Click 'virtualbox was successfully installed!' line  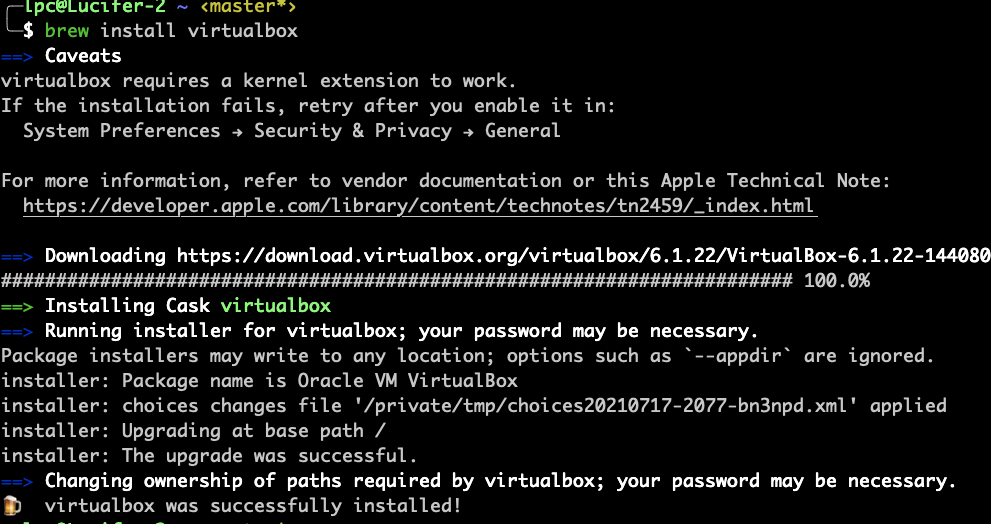[253, 506]
